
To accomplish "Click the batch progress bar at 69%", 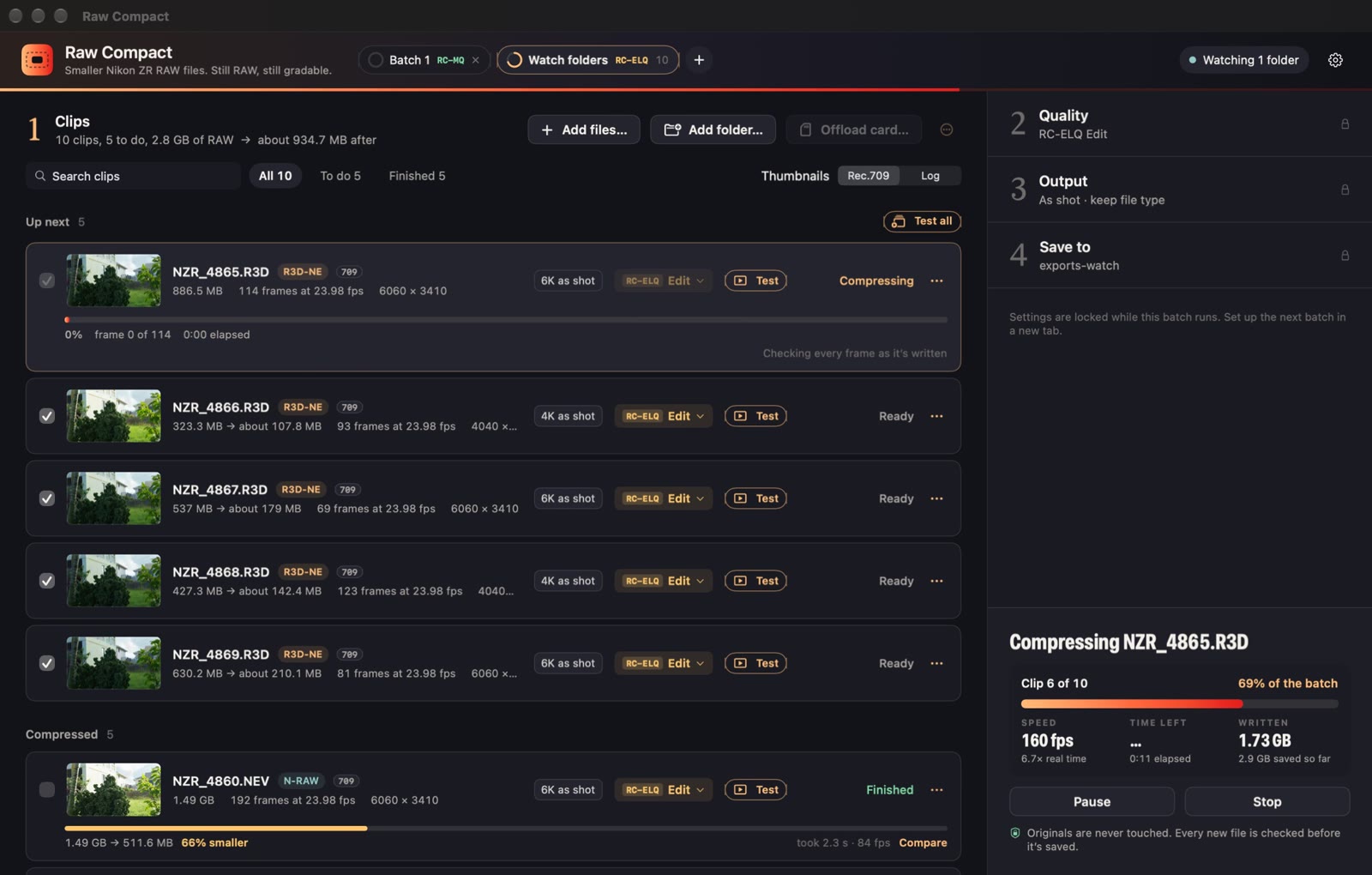I will (x=1179, y=703).
